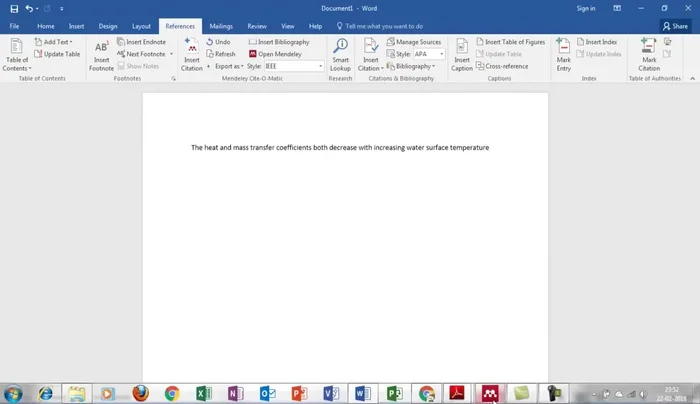Click Tell me what you want to do box

click(x=380, y=26)
